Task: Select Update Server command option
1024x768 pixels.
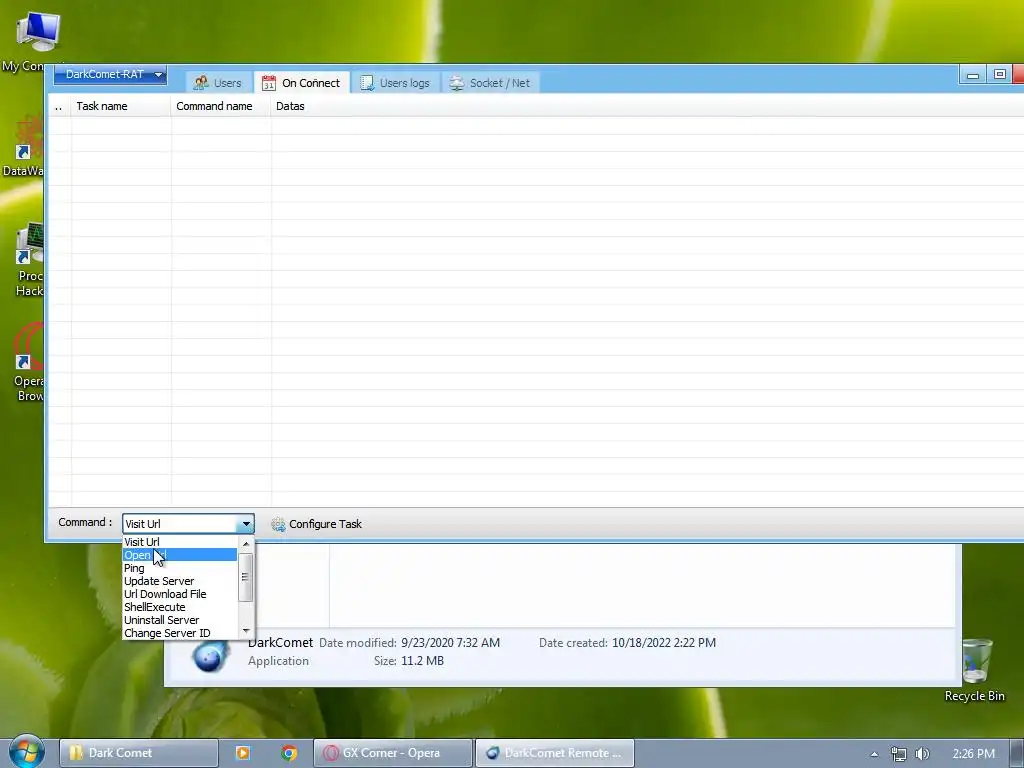Action: pos(180,581)
